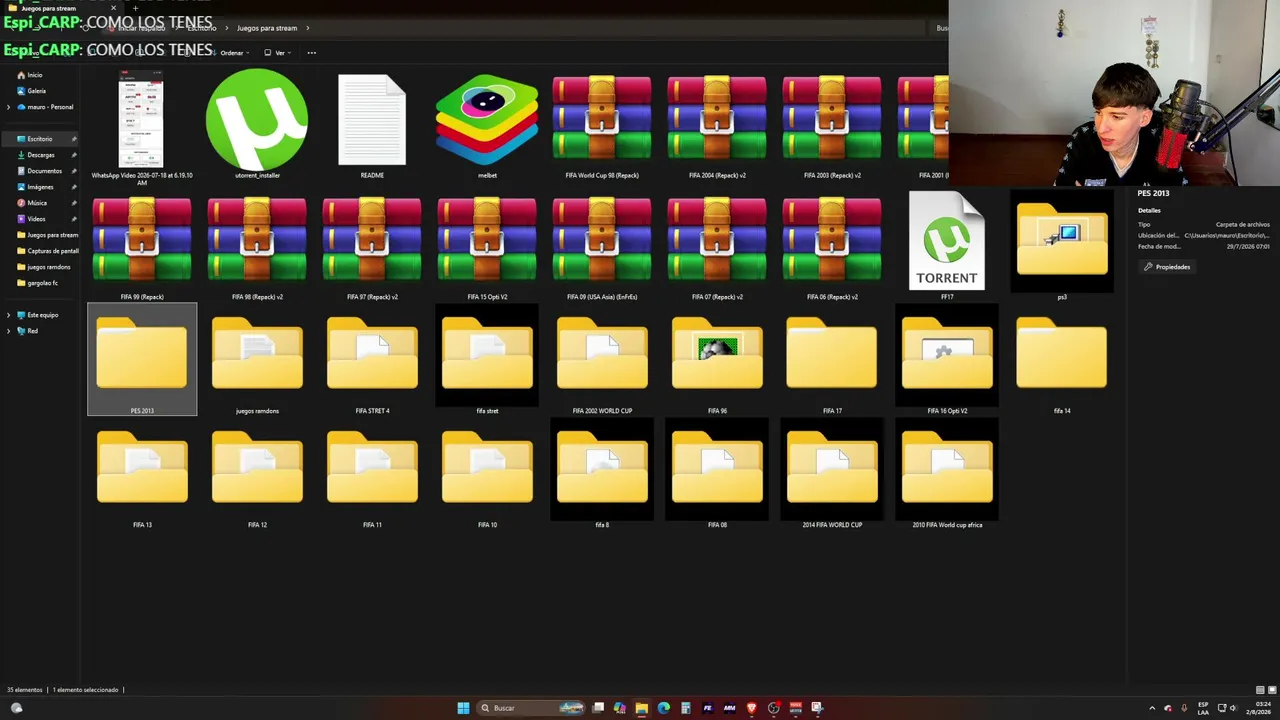
Task: Open Capturas de pantalla sidebar folder
Action: coord(47,251)
